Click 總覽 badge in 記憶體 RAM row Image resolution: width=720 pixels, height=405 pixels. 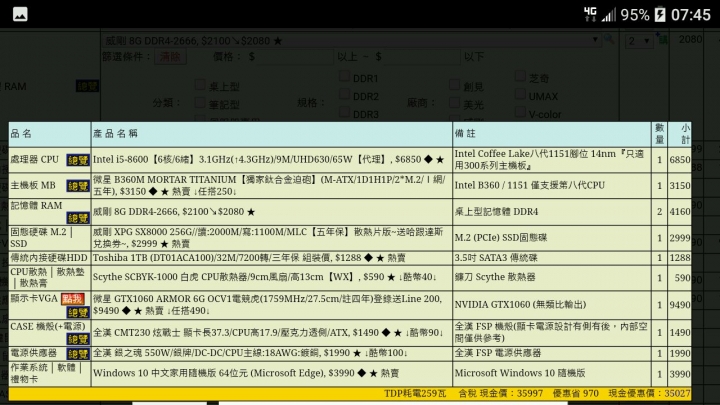coord(78,218)
